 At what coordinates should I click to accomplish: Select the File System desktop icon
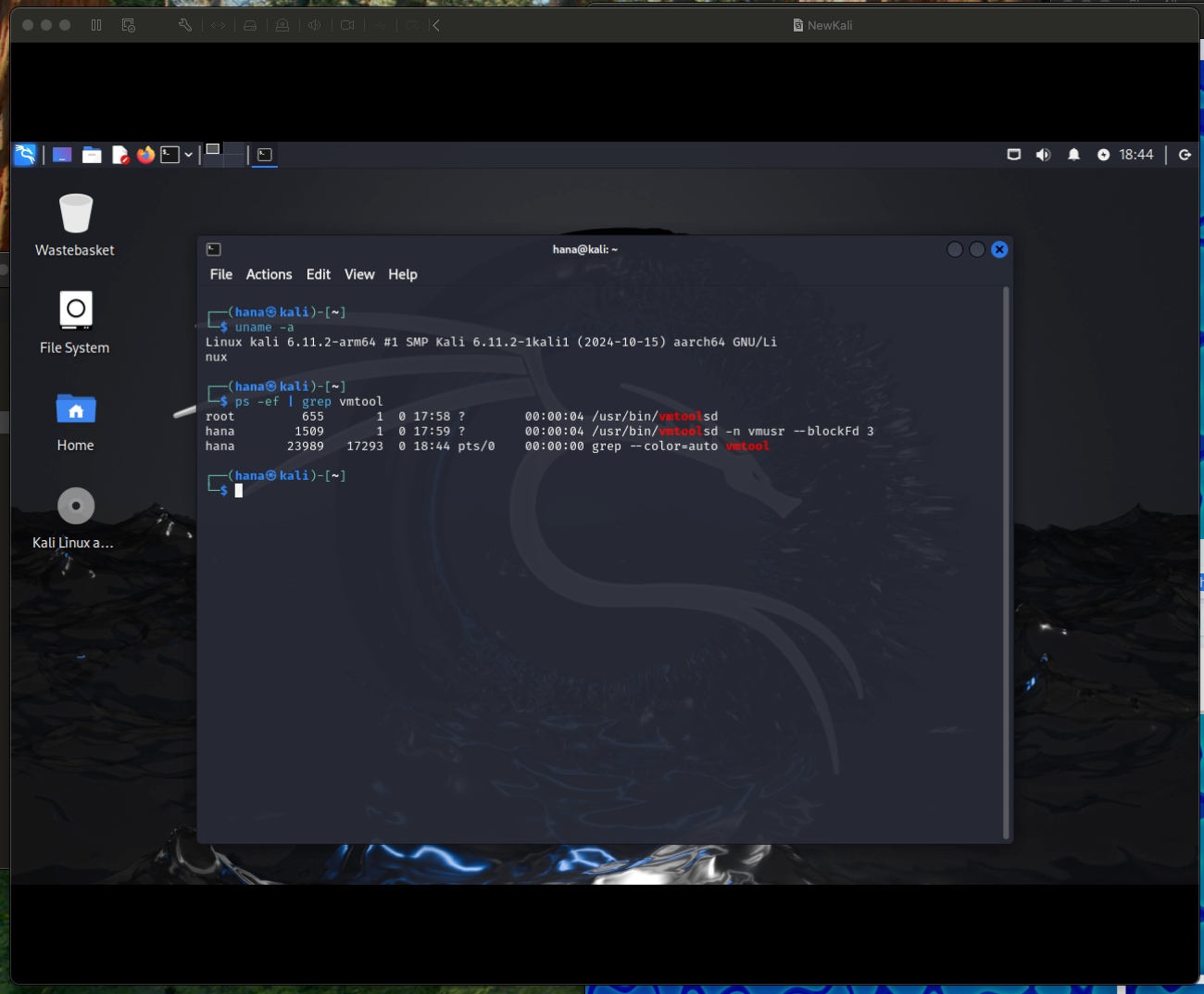point(75,321)
